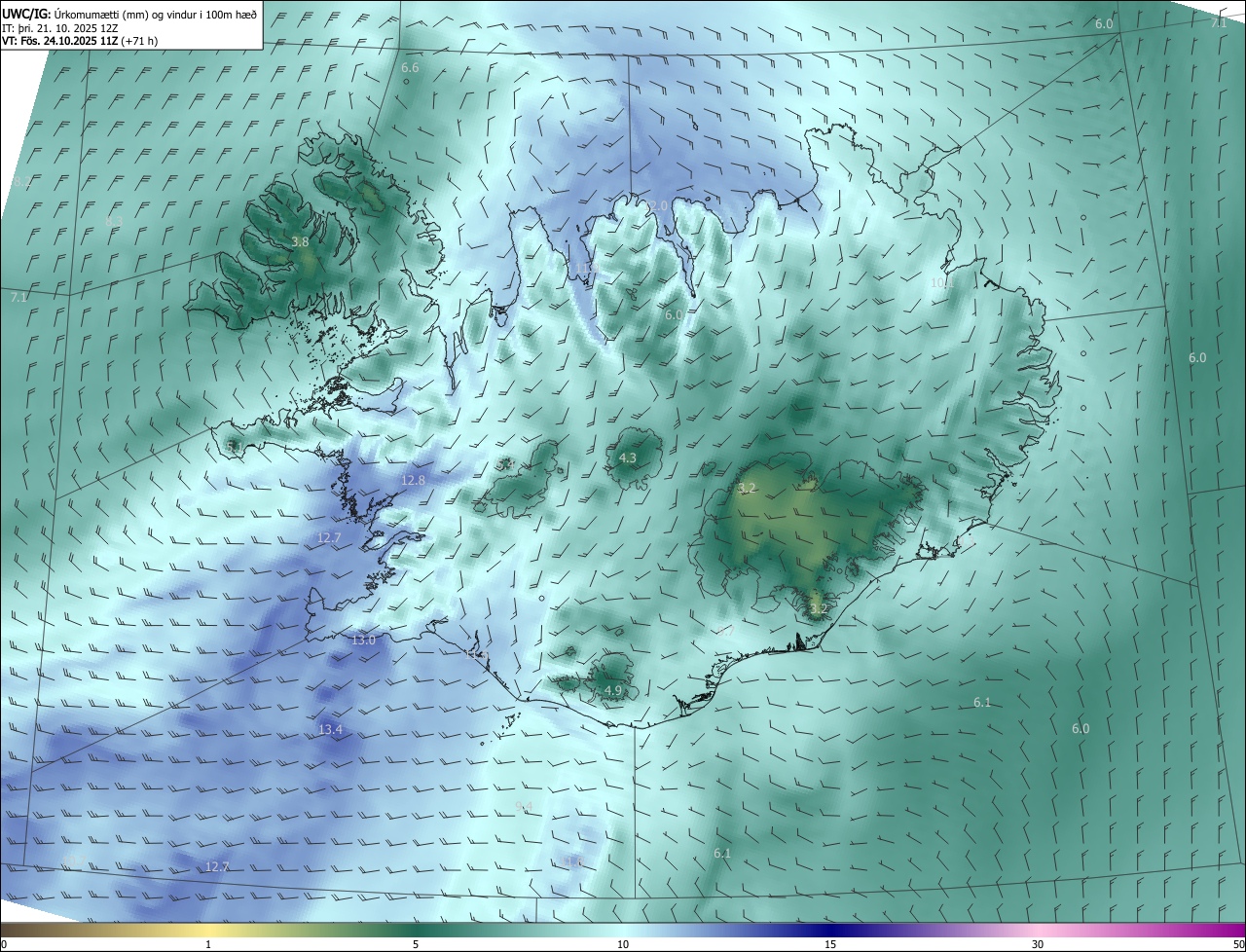Click the 13.0 value label off Reykjanes
Screen dimensions: 1246x952
363,640
